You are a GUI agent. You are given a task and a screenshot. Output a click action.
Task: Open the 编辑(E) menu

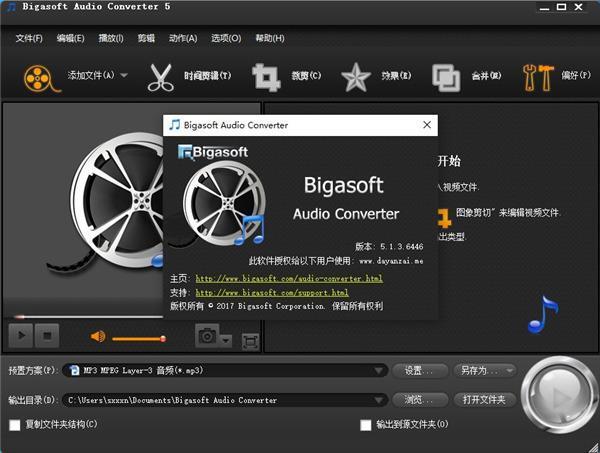70,38
